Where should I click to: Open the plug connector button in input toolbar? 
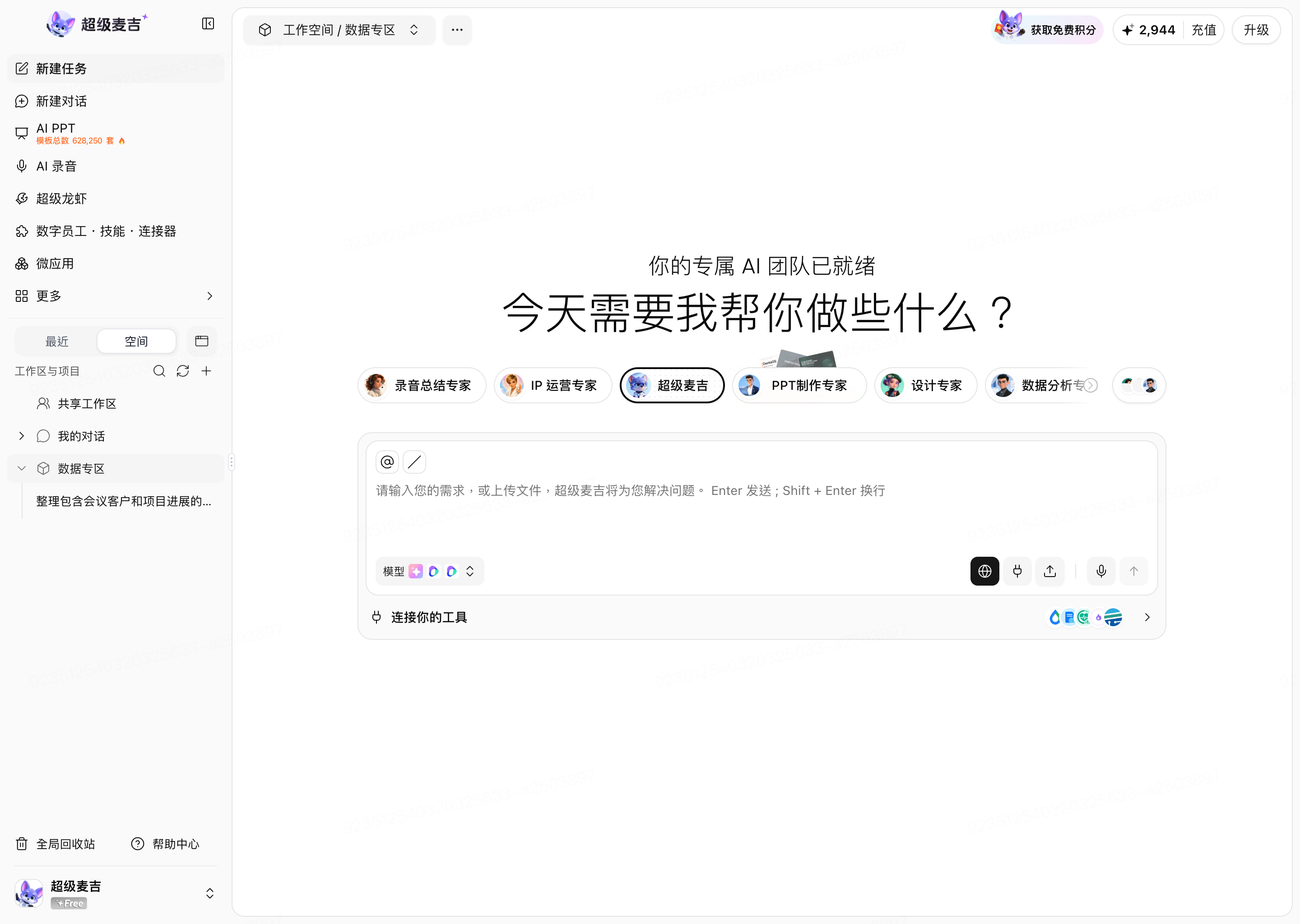coord(1017,571)
